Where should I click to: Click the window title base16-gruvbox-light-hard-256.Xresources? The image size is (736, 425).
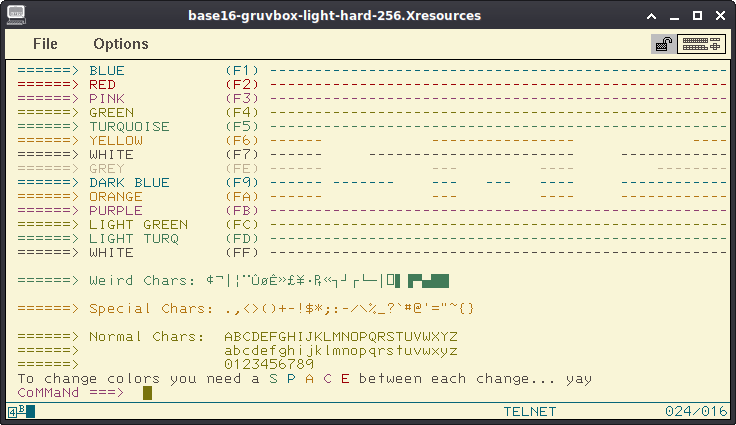[335, 15]
